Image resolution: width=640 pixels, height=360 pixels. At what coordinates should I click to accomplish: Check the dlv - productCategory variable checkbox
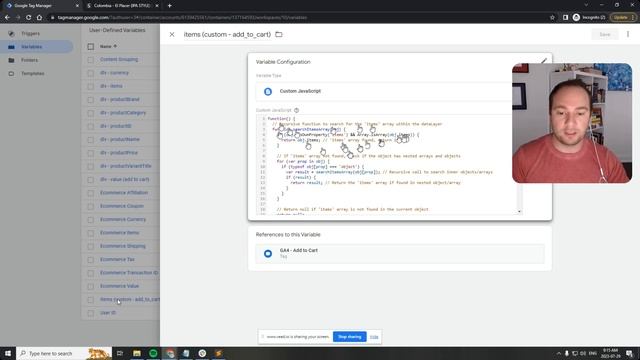[x=91, y=113]
